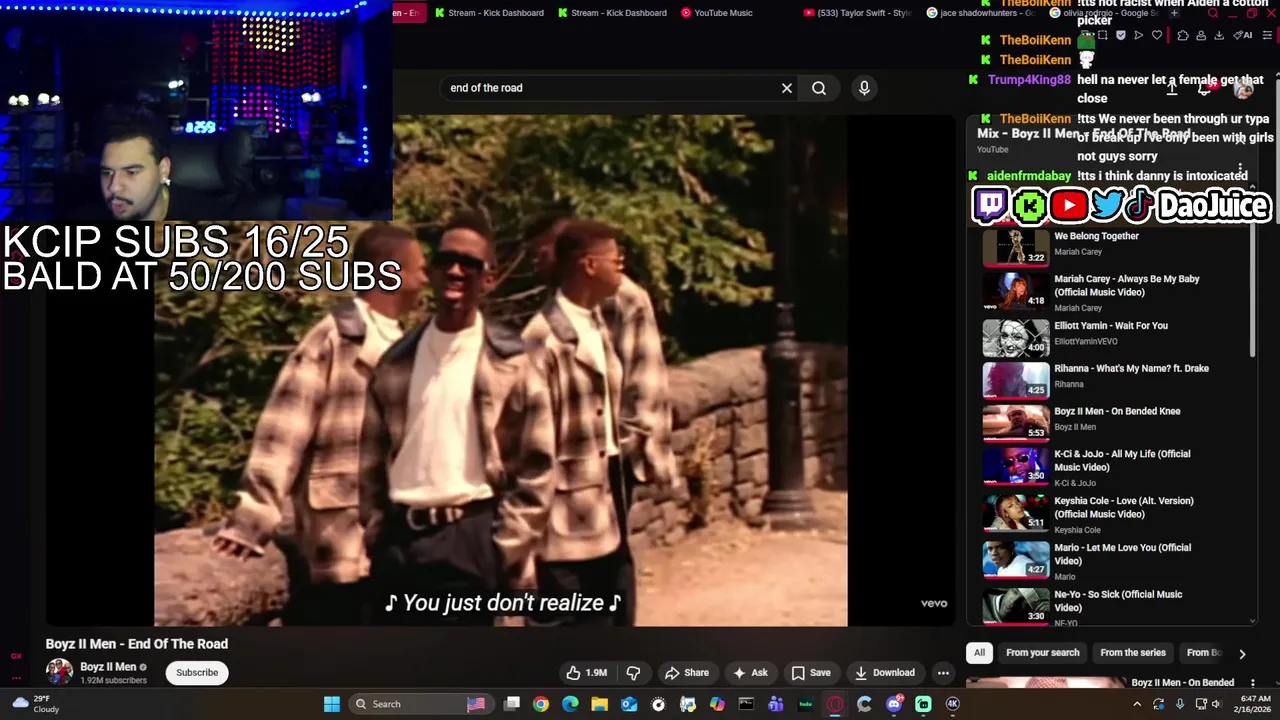The height and width of the screenshot is (720, 1280).
Task: Expand the system tray hidden icons chevron
Action: pyautogui.click(x=1137, y=704)
